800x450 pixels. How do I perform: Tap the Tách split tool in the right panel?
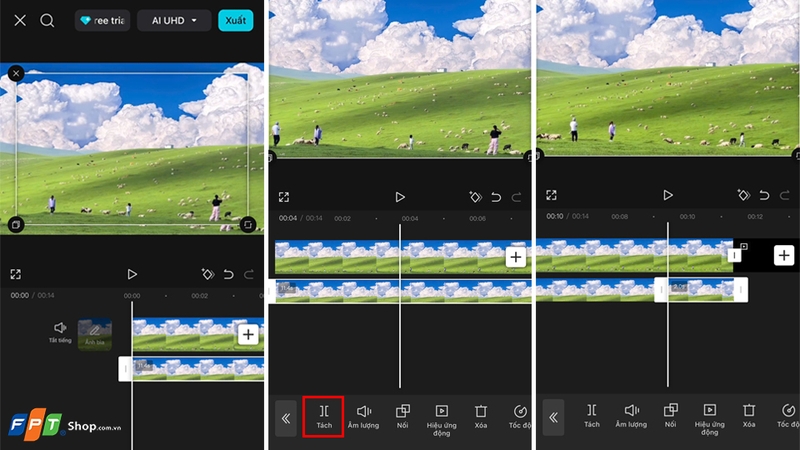pyautogui.click(x=591, y=416)
